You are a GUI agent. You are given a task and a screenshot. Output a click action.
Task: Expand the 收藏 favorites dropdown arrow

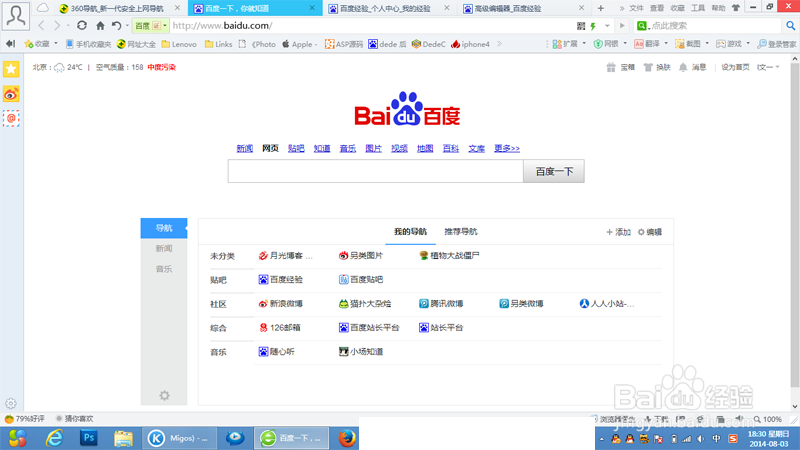(x=56, y=44)
